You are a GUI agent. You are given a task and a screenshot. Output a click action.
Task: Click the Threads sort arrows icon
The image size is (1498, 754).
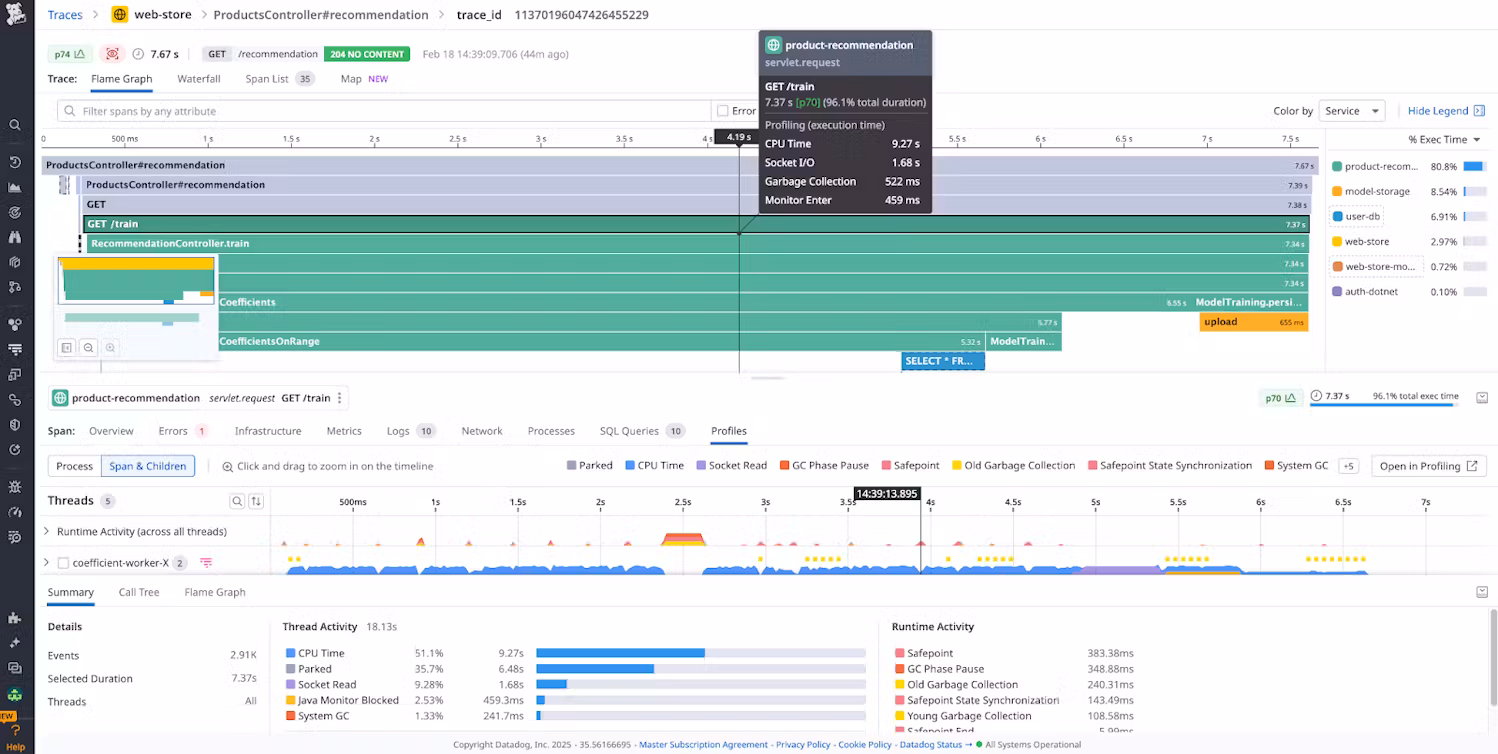pyautogui.click(x=256, y=501)
